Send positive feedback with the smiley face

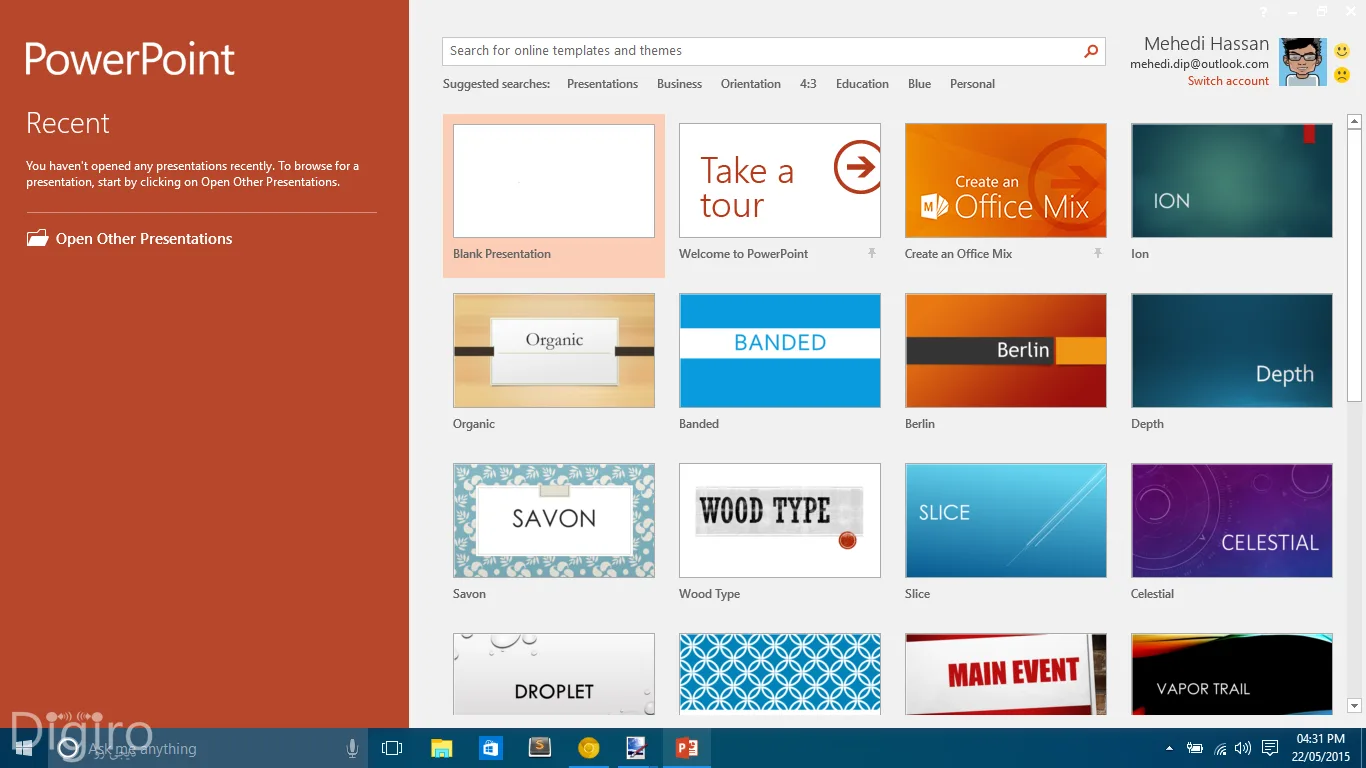pyautogui.click(x=1342, y=51)
